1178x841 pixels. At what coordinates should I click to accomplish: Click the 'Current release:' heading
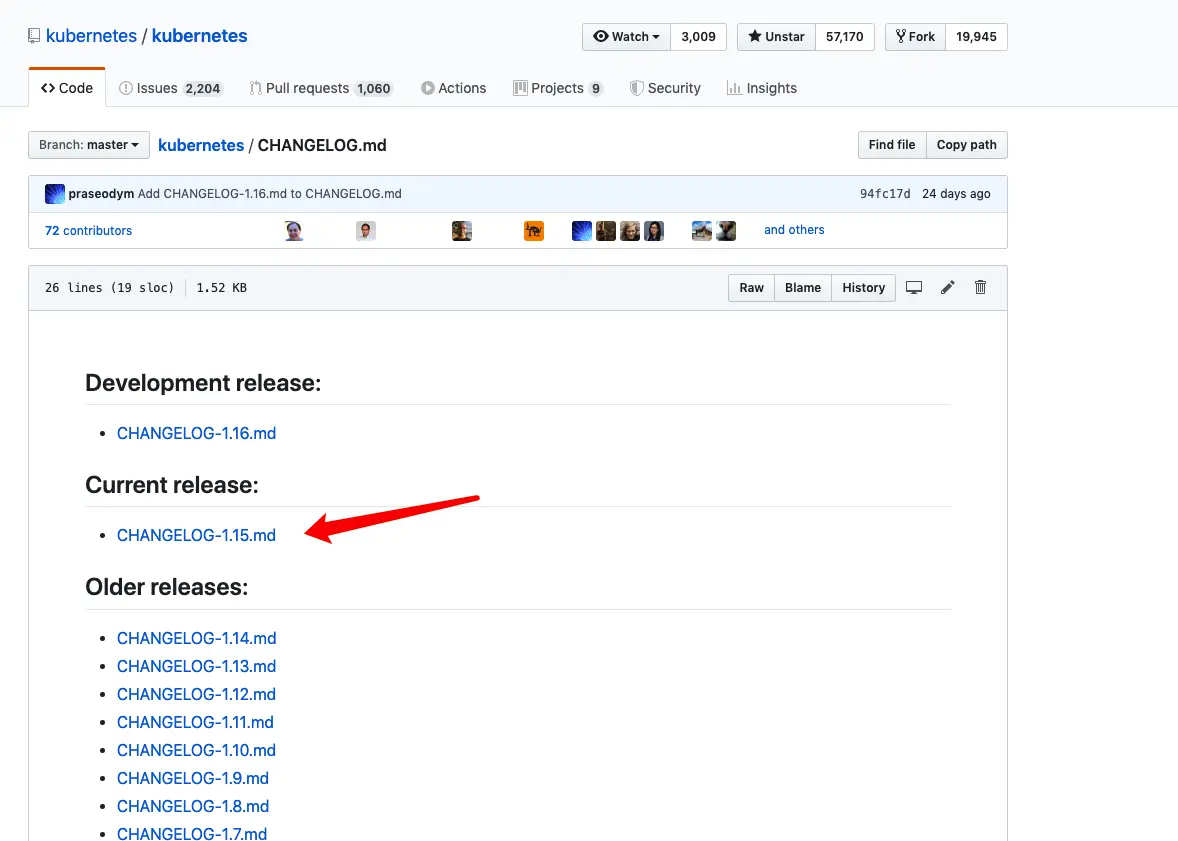click(171, 485)
